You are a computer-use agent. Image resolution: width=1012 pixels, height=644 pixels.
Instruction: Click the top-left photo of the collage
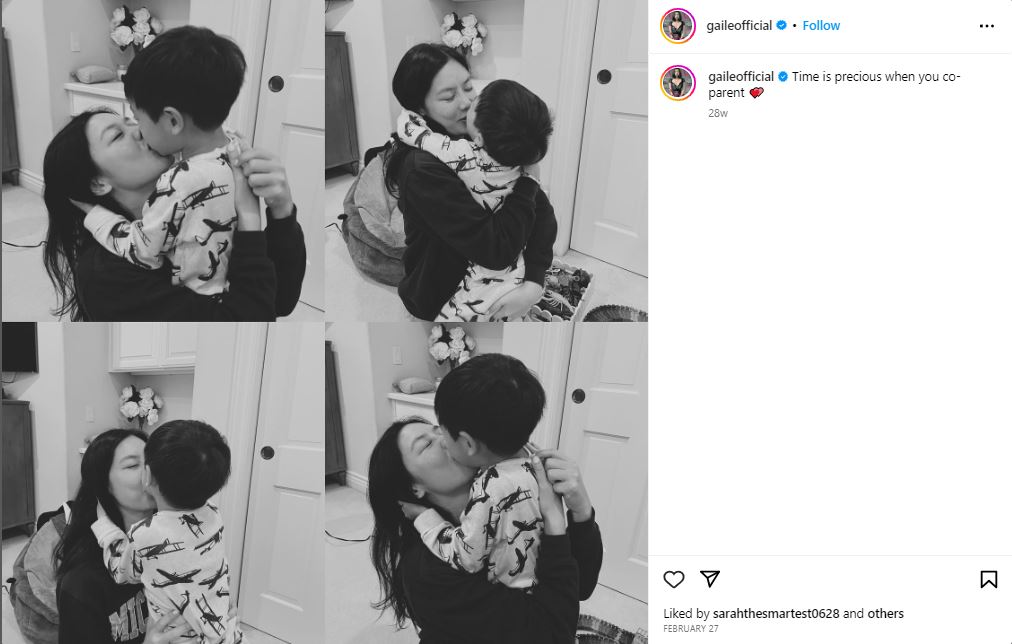point(163,161)
